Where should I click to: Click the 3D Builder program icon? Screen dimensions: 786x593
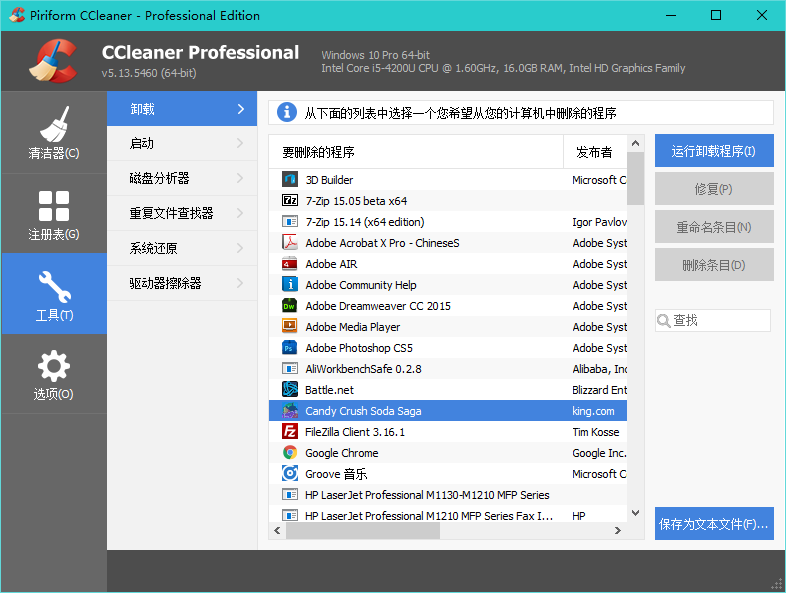[290, 179]
